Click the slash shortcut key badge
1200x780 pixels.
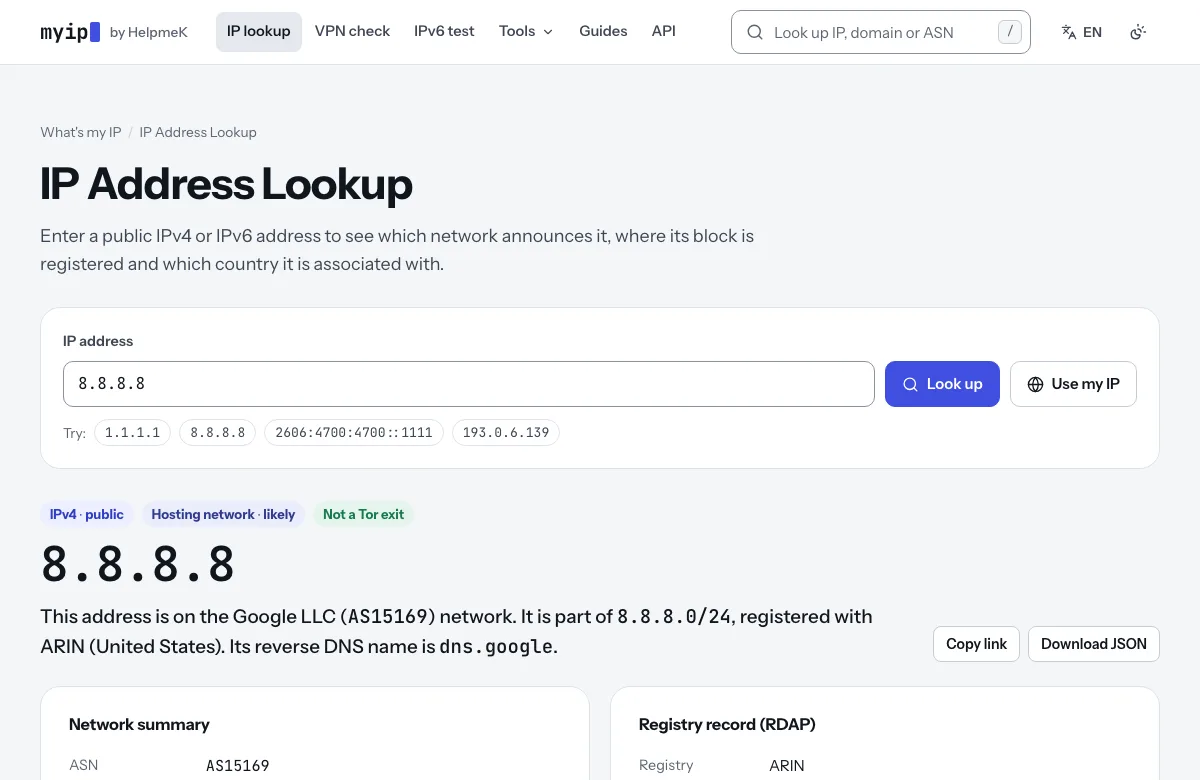coord(1010,32)
